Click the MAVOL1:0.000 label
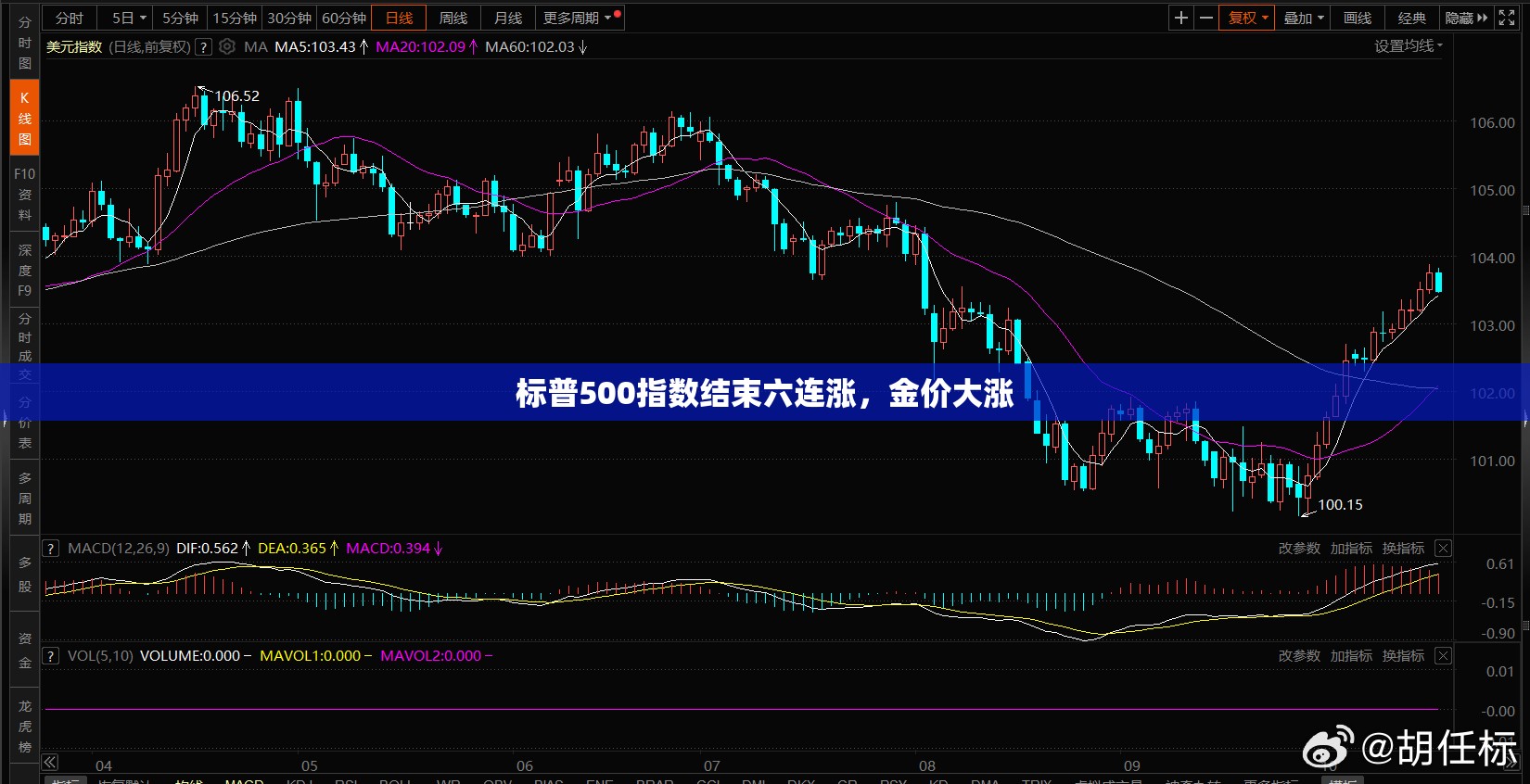The width and height of the screenshot is (1530, 784). tap(310, 656)
